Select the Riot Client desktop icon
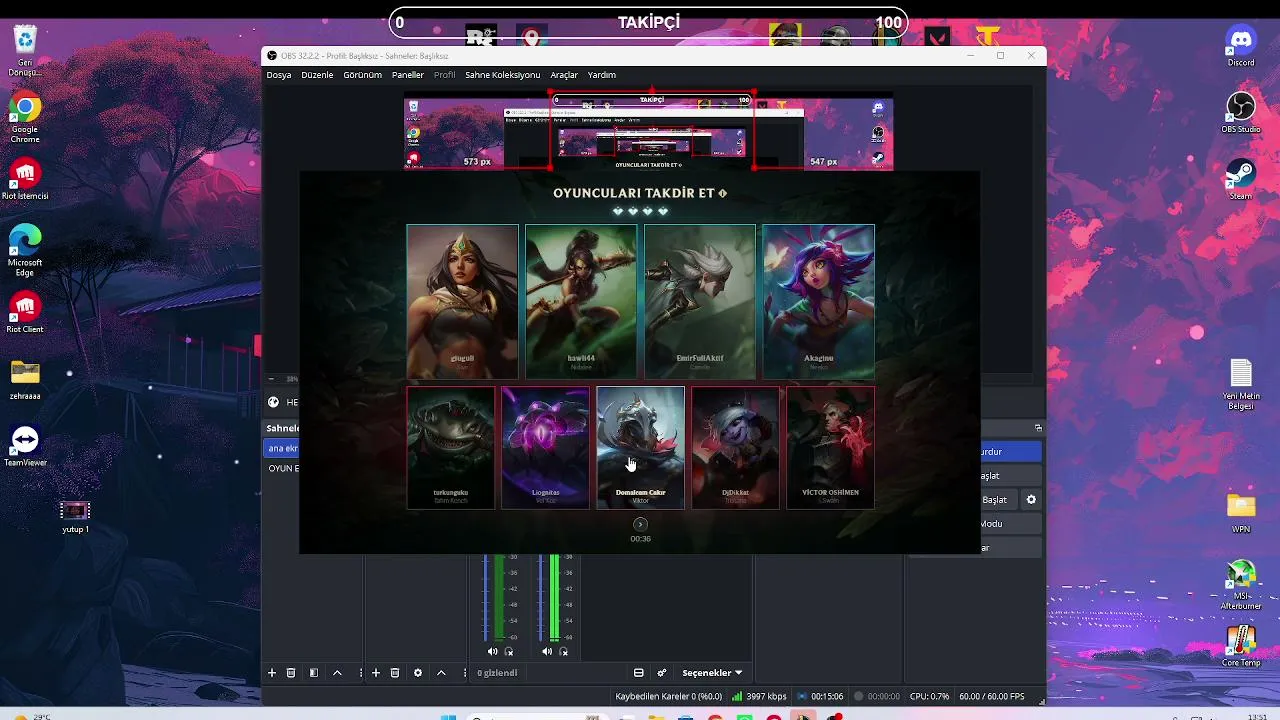1280x720 pixels. click(x=25, y=312)
